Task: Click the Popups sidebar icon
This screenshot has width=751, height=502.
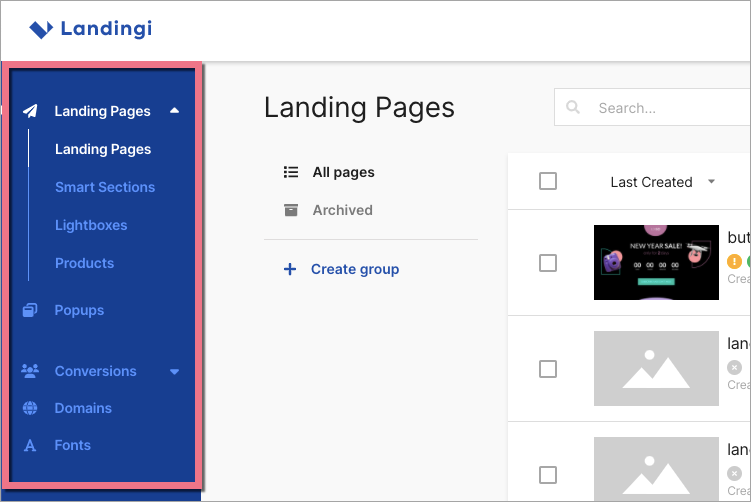Action: (x=30, y=310)
